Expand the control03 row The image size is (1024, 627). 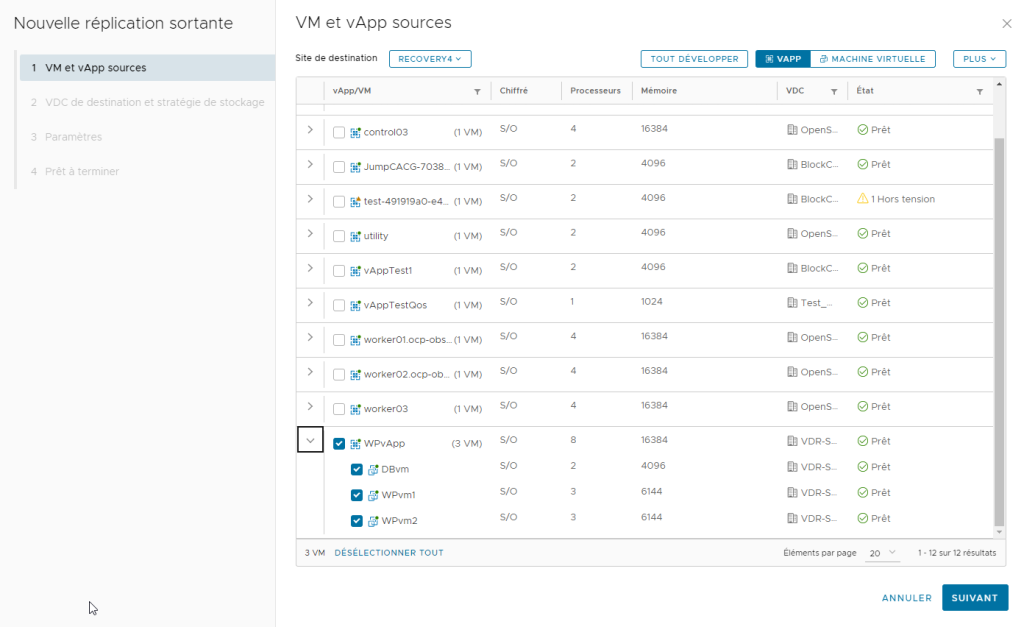pos(310,129)
